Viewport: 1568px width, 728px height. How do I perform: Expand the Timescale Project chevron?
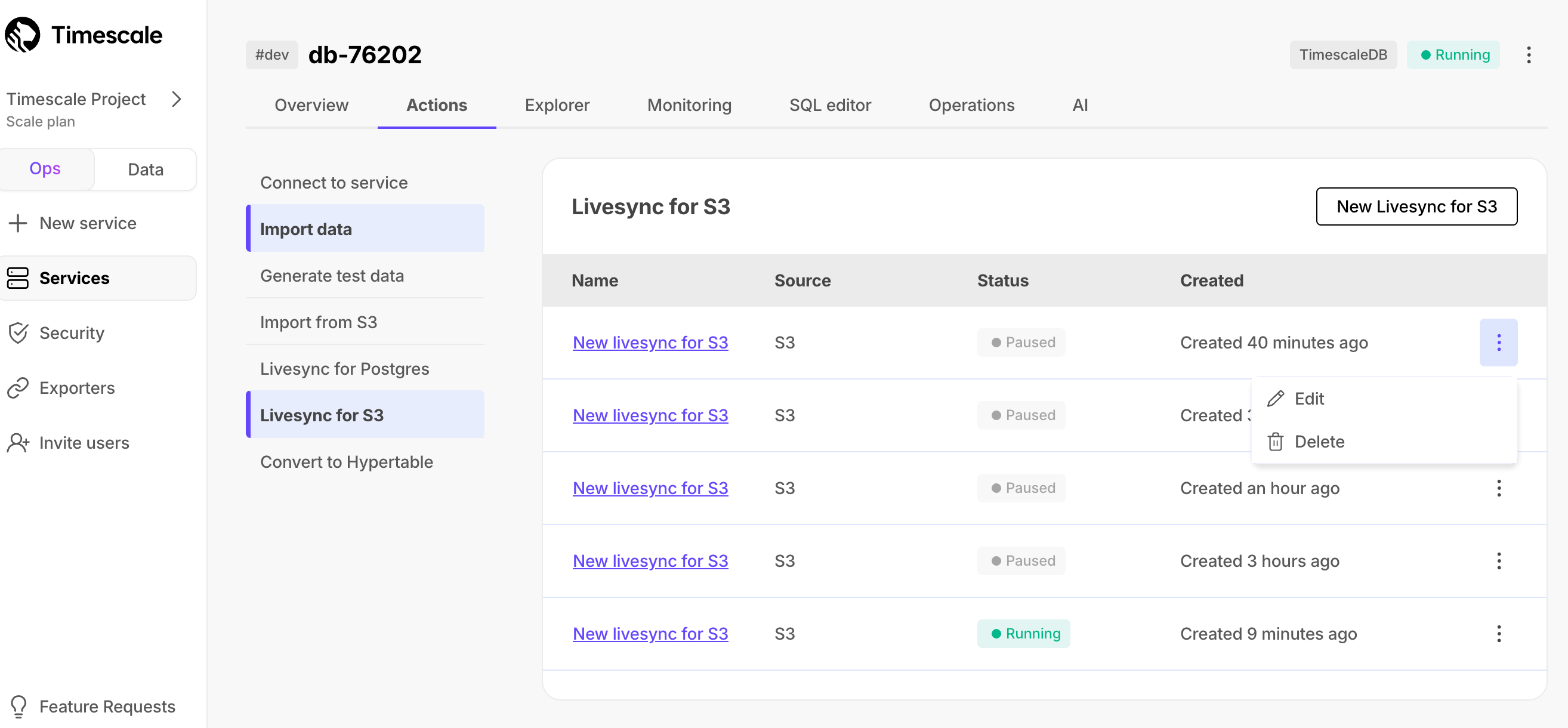pyautogui.click(x=177, y=99)
